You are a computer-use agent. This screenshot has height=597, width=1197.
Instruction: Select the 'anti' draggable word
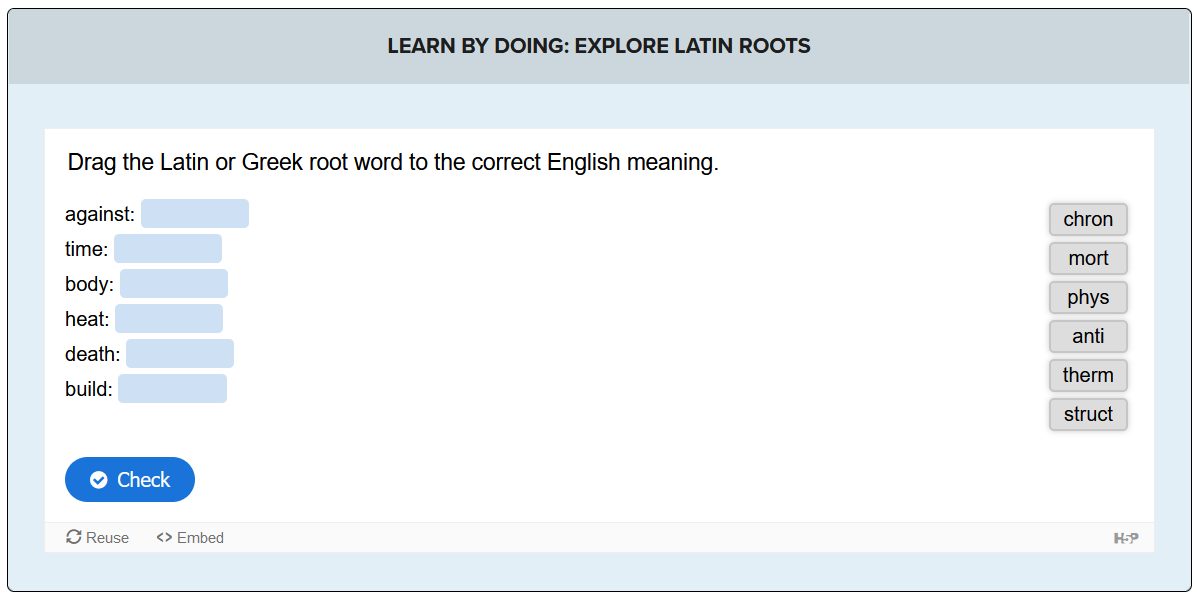(1088, 336)
